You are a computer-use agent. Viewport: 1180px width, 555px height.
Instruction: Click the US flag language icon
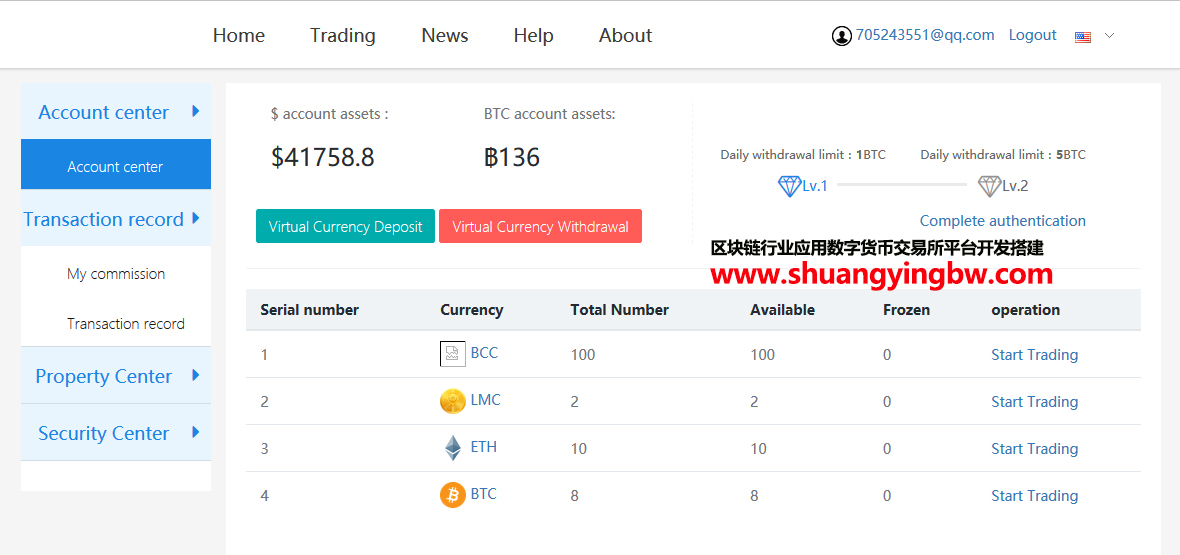(1083, 37)
